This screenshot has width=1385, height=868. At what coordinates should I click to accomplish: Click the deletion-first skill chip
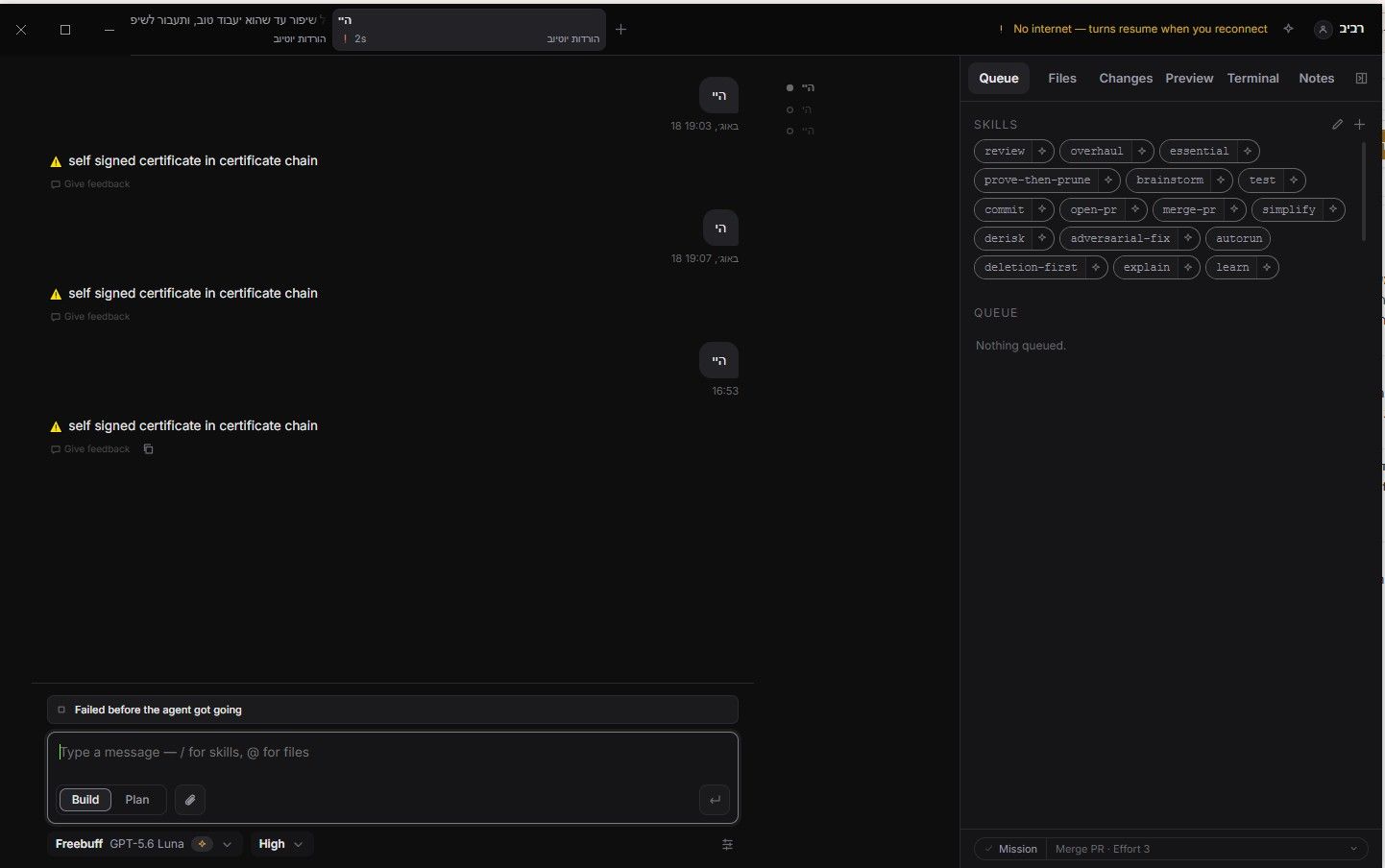(x=1031, y=267)
